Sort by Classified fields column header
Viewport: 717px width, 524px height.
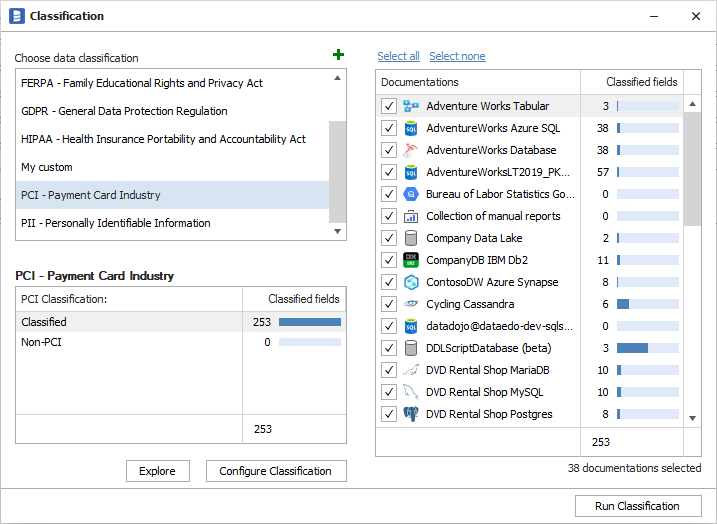[x=641, y=82]
